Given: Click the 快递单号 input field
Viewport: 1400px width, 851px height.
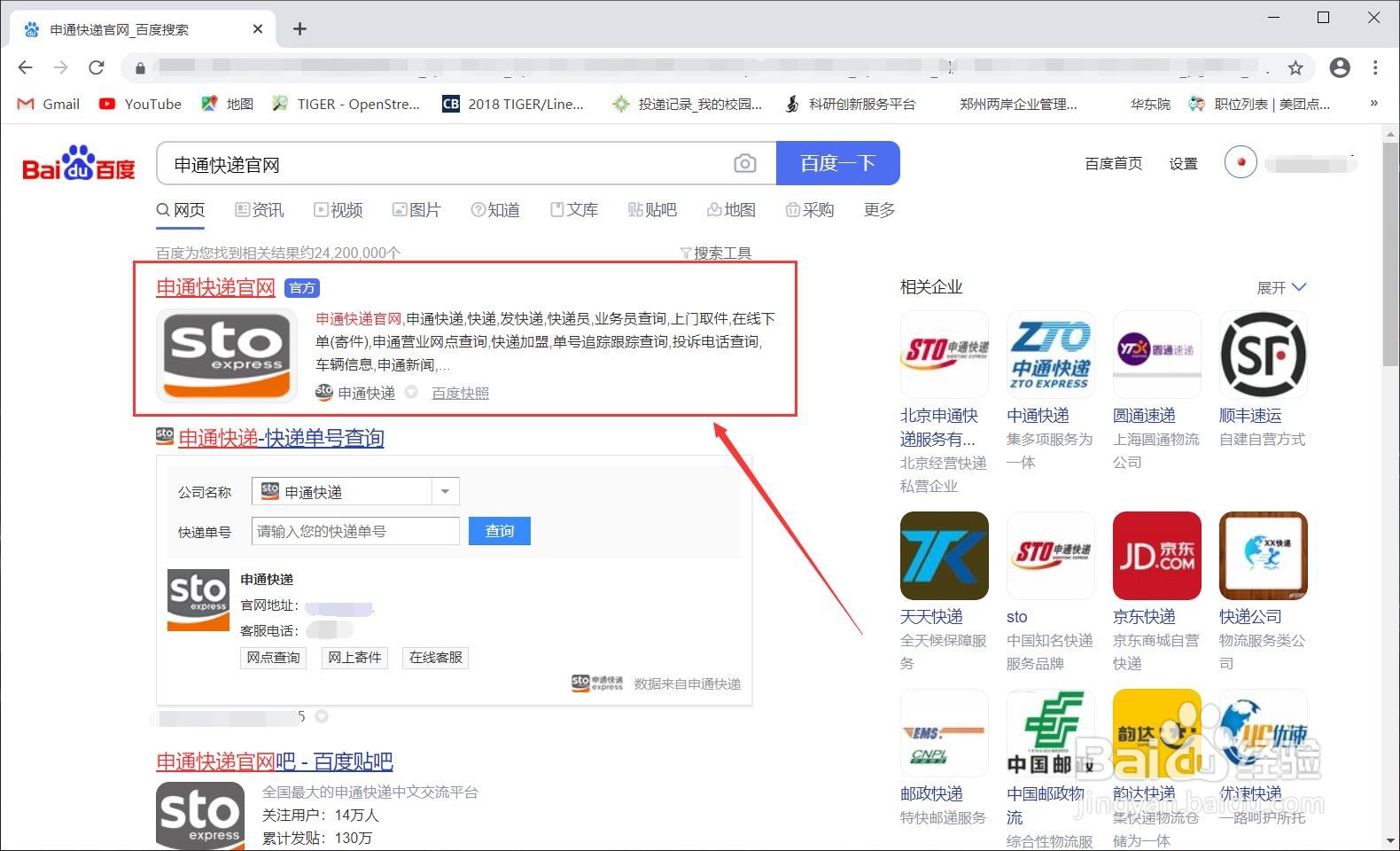Looking at the screenshot, I should point(355,531).
